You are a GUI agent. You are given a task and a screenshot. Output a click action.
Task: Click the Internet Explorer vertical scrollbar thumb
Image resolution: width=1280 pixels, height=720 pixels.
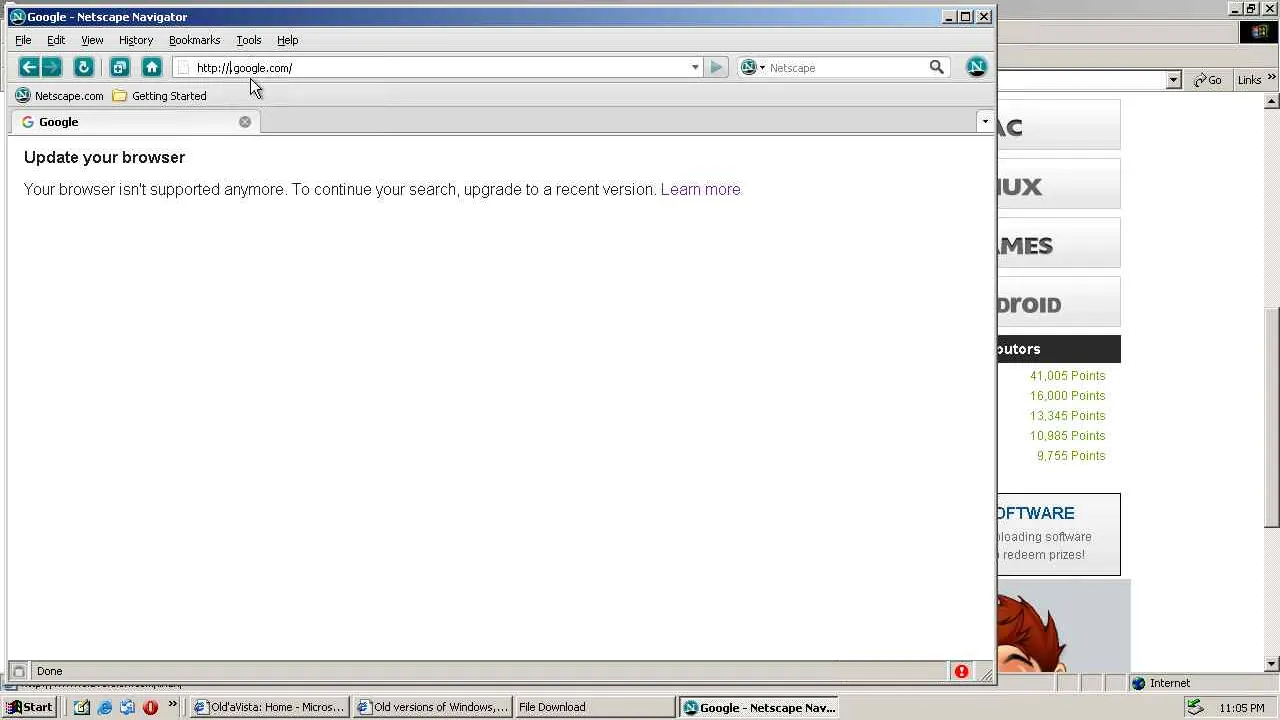tap(1272, 418)
